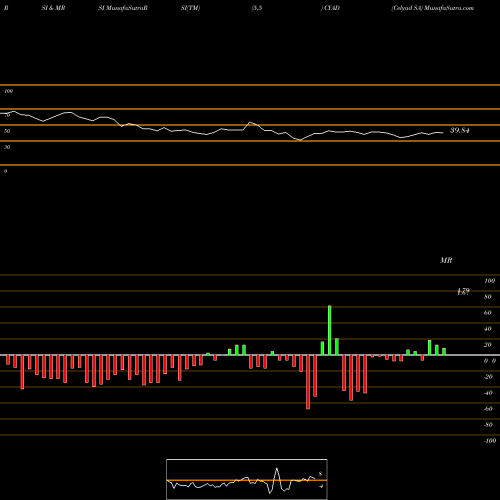Click the tallest green MR bar
This screenshot has width=500, height=500.
[330, 330]
